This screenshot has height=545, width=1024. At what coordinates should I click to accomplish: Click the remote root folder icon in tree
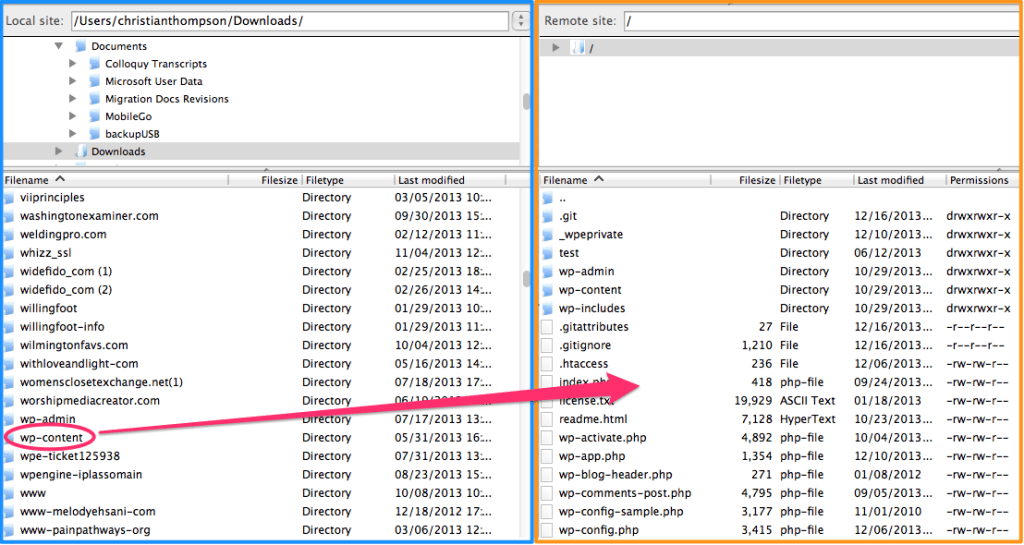click(577, 48)
